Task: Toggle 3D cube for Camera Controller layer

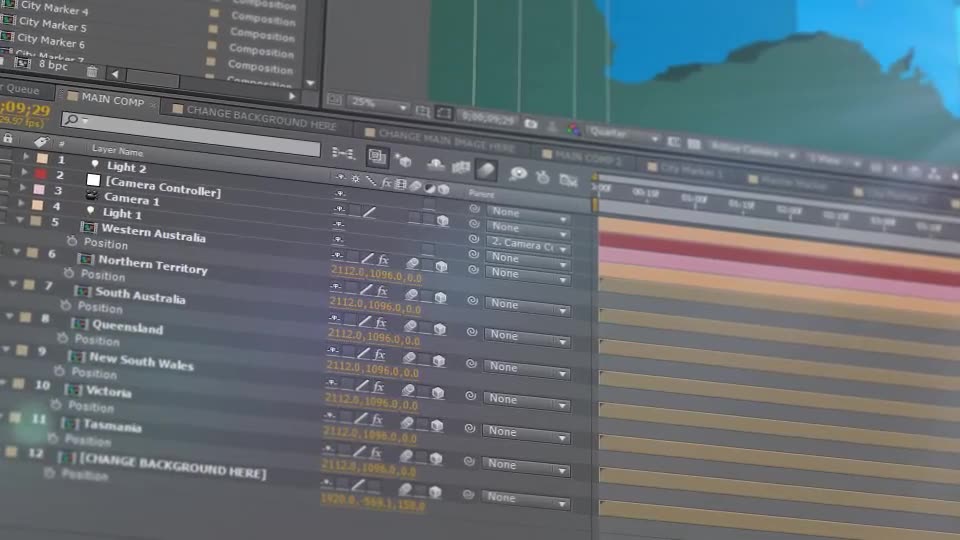Action: point(443,220)
